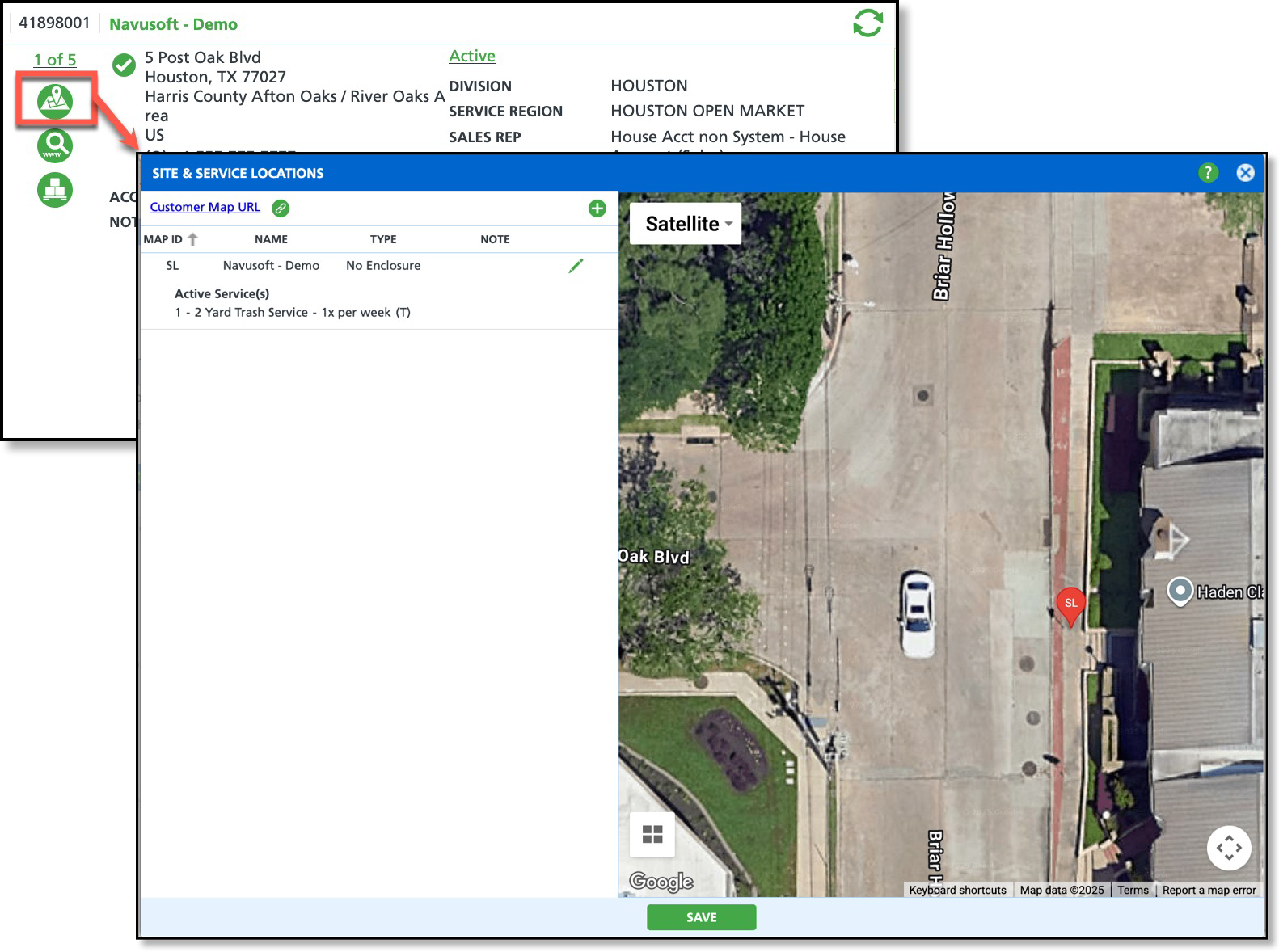Save the site and service locations

point(702,917)
